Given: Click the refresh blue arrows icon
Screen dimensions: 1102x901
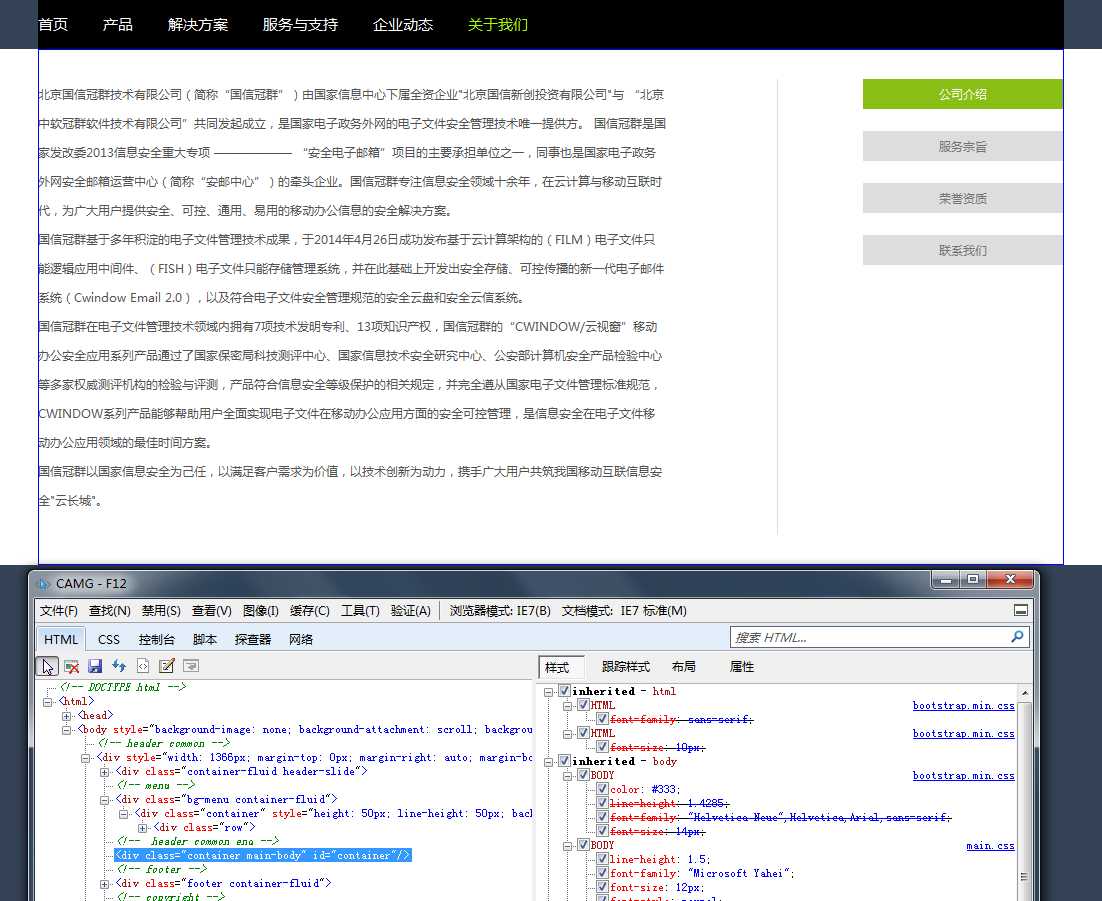Looking at the screenshot, I should point(119,666).
